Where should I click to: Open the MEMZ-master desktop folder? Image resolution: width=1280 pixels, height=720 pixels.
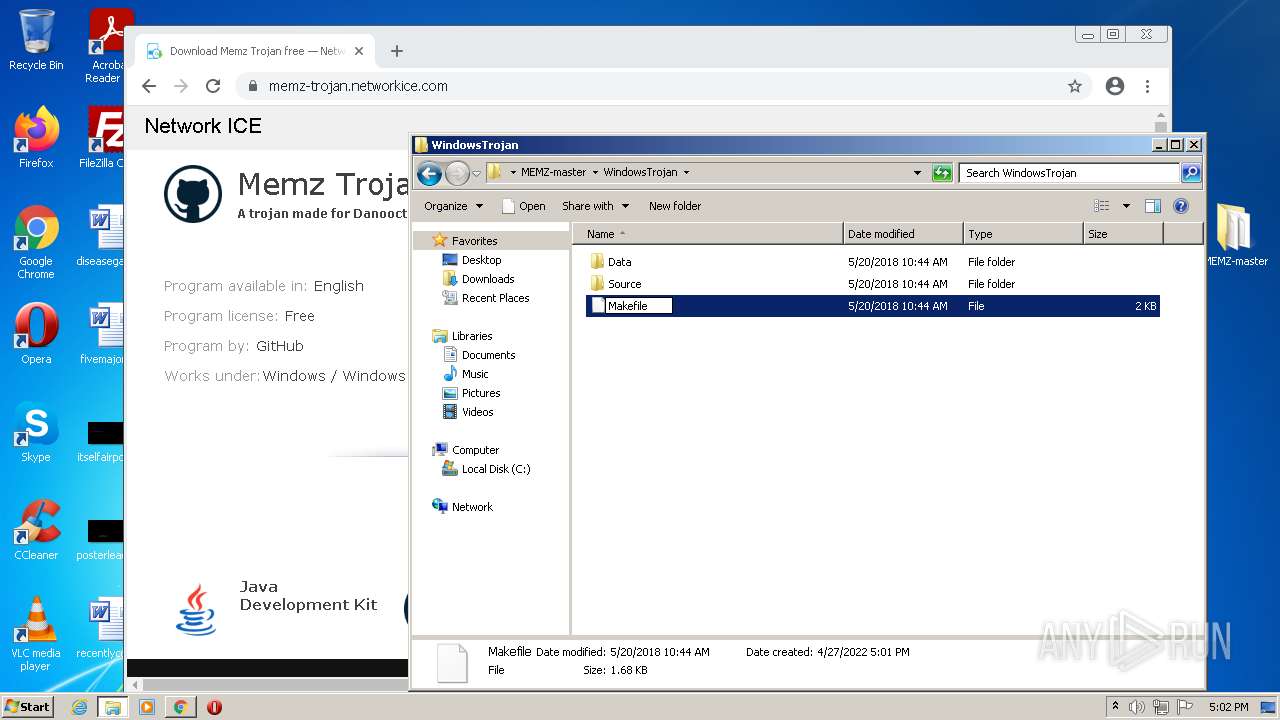pyautogui.click(x=1235, y=235)
